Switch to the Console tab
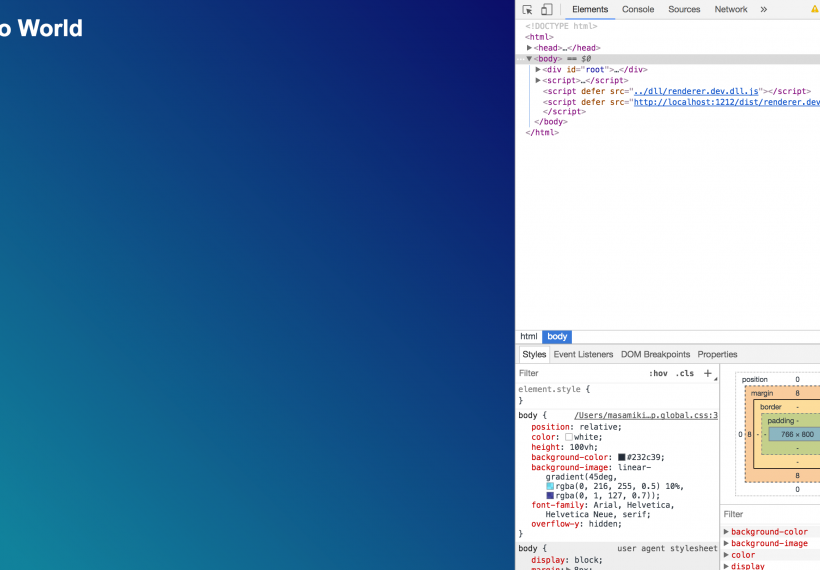 638,10
